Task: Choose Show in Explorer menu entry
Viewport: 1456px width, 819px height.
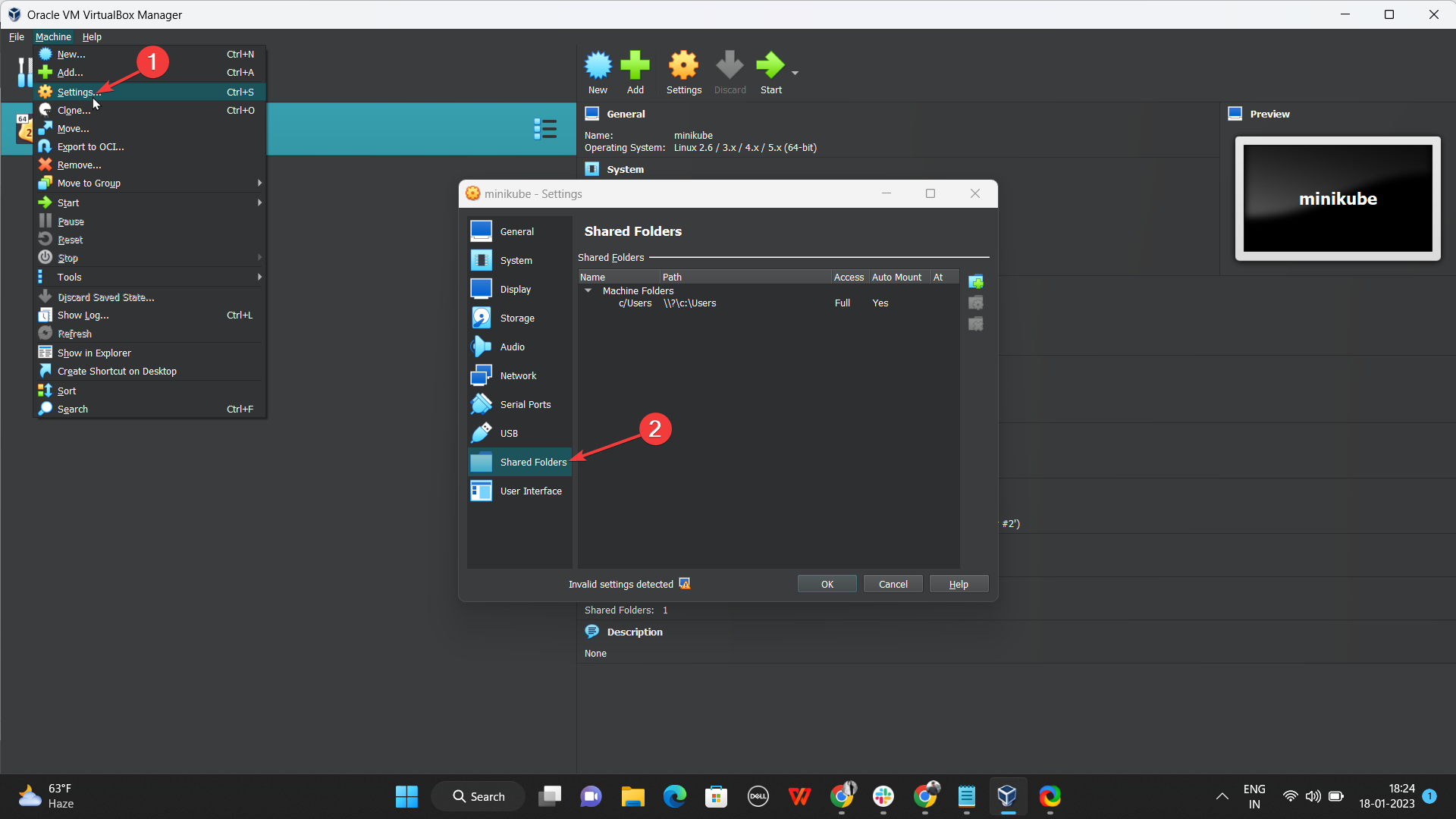Action: [x=149, y=353]
